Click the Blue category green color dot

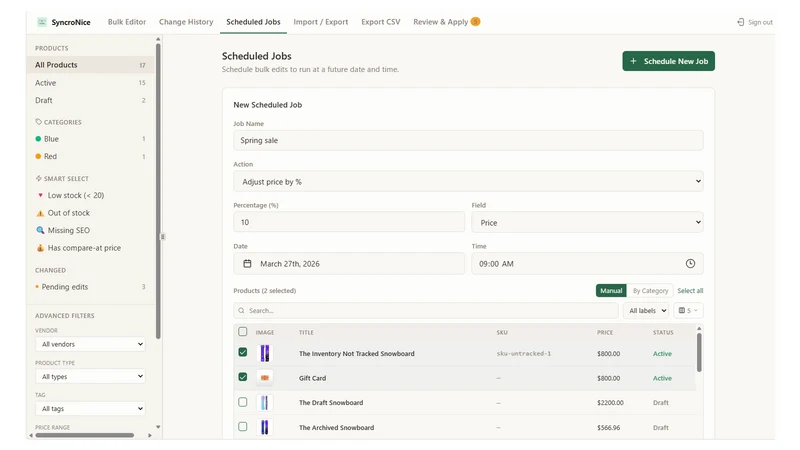click(38, 139)
